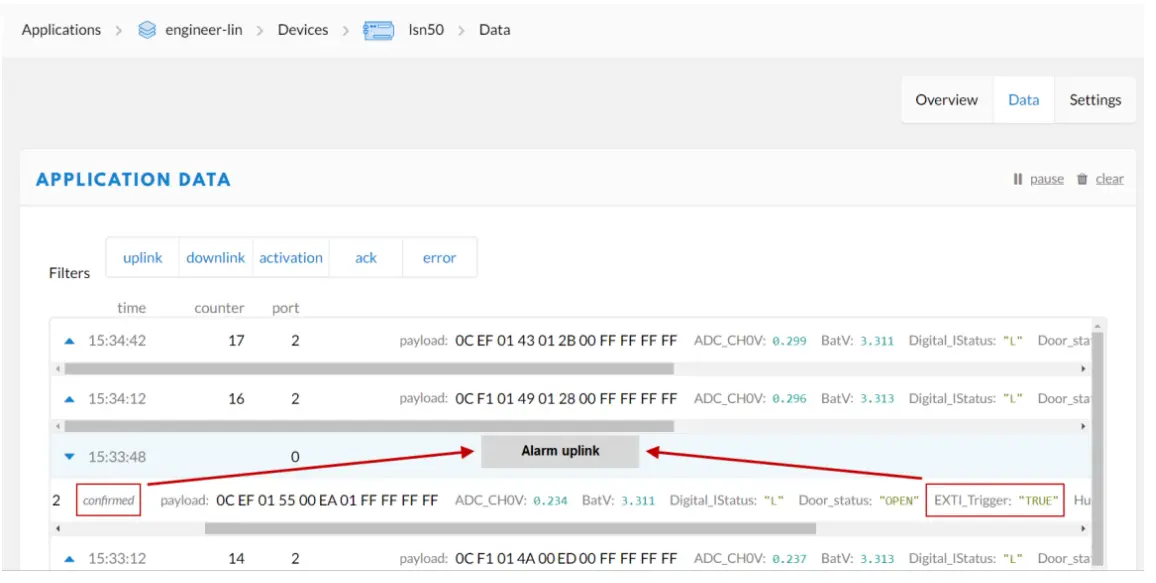Click ADC_CH0V value 0.237
The height and width of the screenshot is (583, 1156).
[789, 559]
